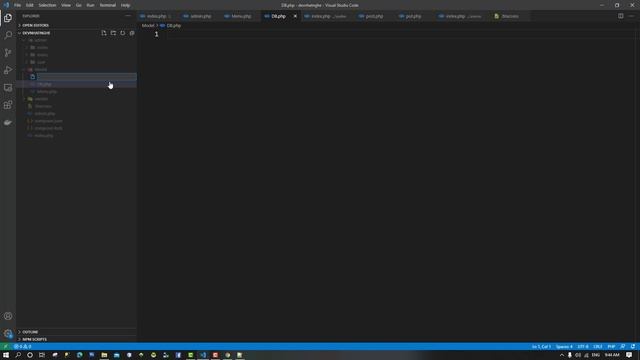Click the New Folder icon in Explorer
640x360 pixels.
113,33
